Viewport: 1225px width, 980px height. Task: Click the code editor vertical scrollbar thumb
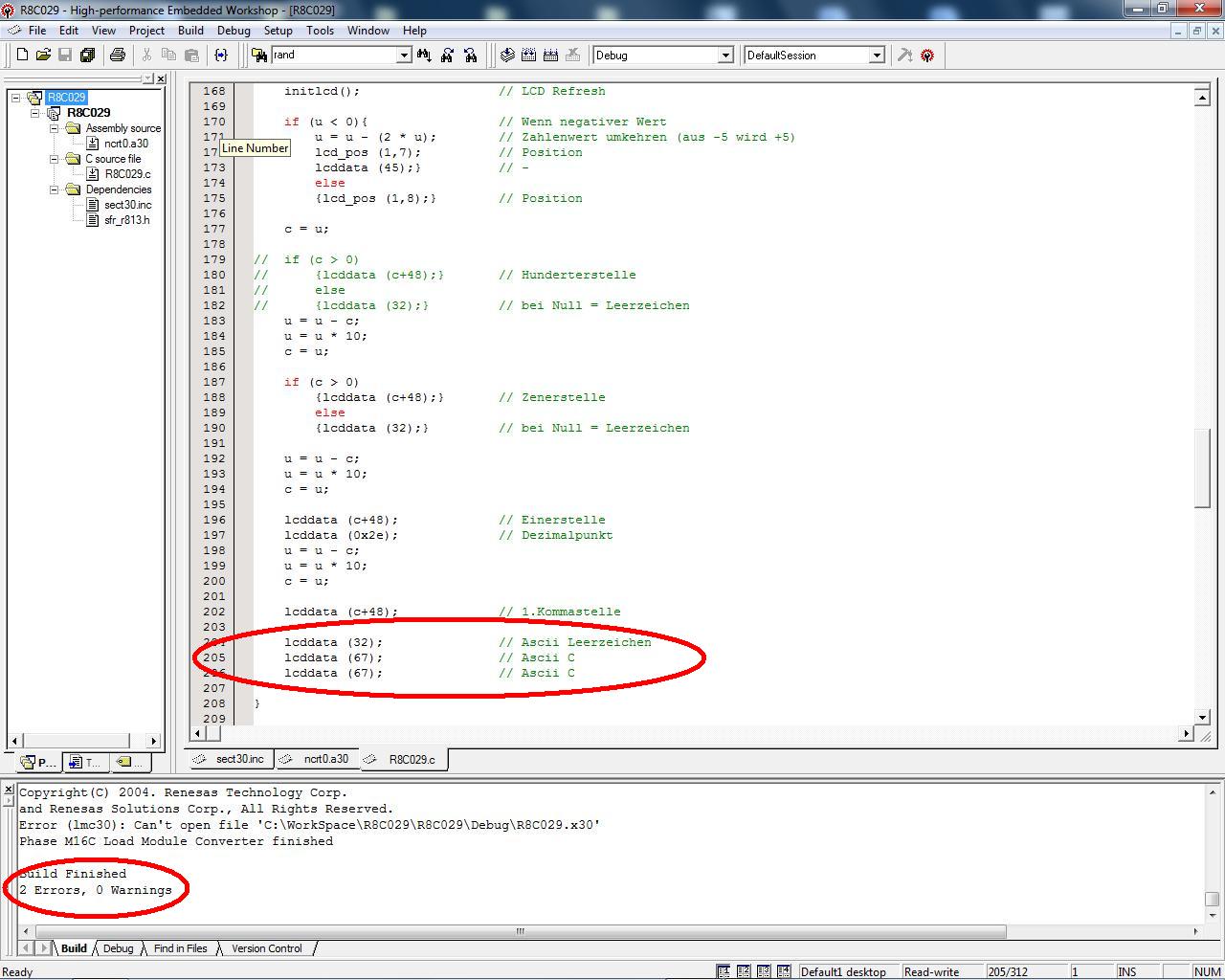pos(1202,469)
